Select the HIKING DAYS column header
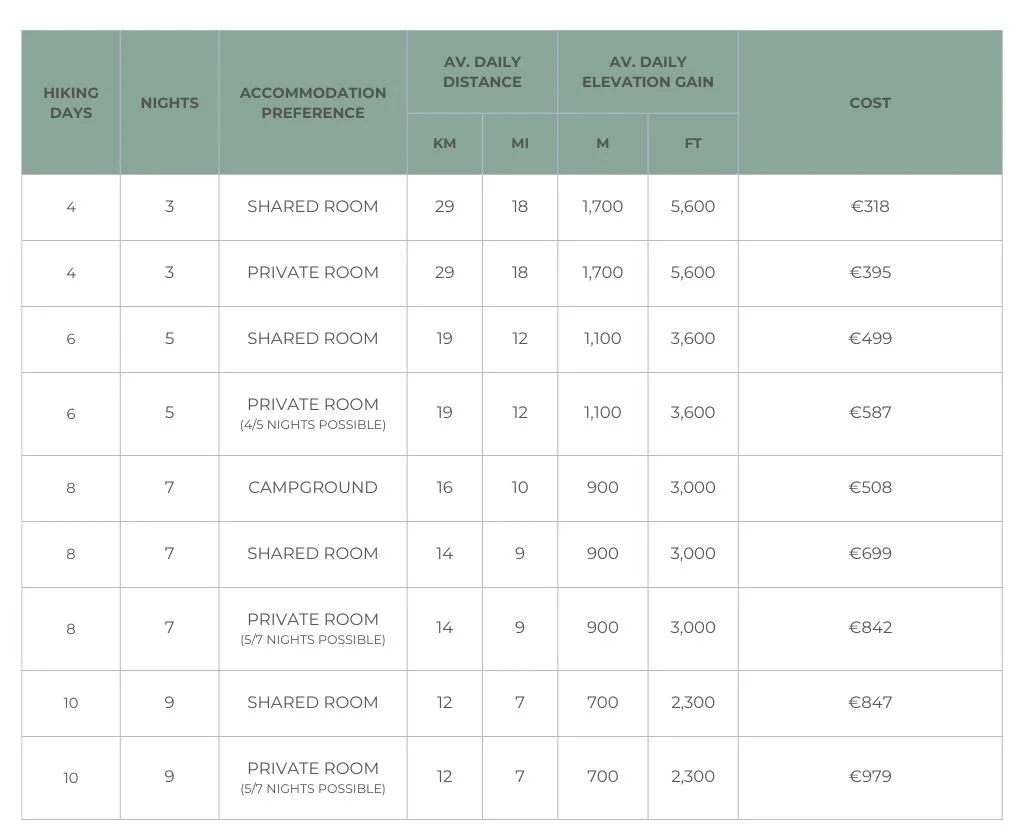Image resolution: width=1024 pixels, height=840 pixels. click(71, 103)
